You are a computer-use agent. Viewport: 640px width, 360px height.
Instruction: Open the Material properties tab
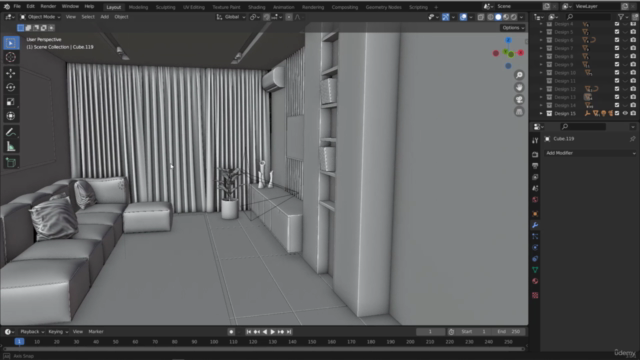click(535, 281)
